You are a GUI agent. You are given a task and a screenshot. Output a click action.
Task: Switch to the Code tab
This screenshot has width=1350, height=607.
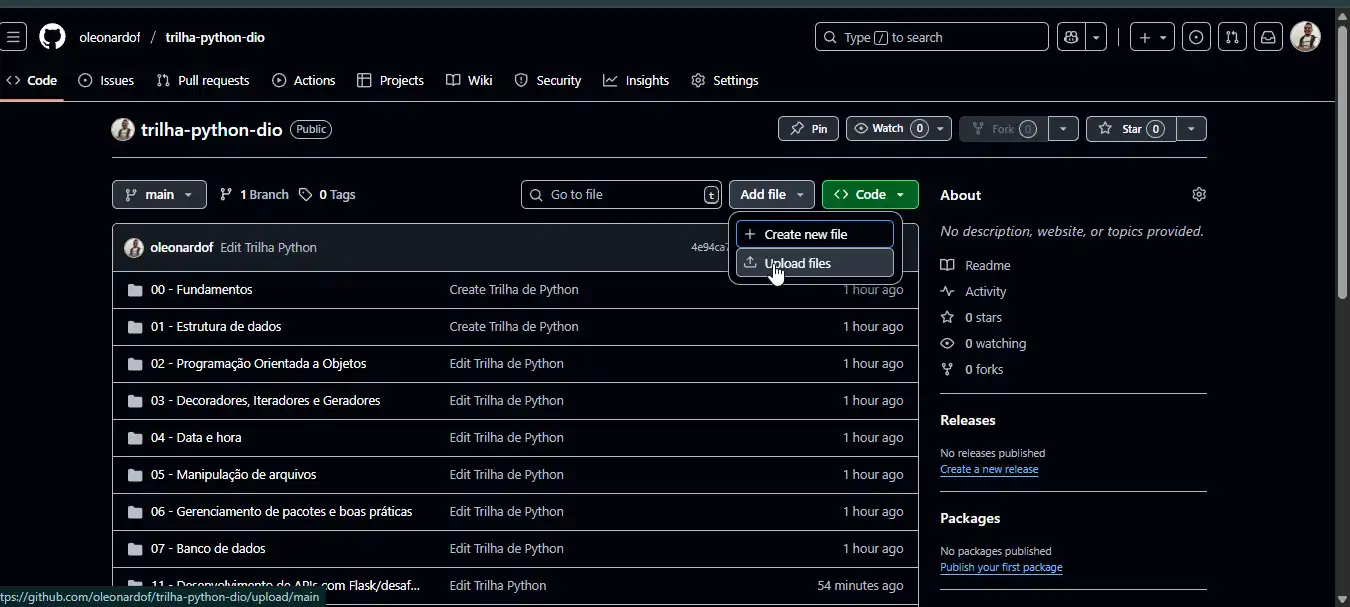point(32,80)
